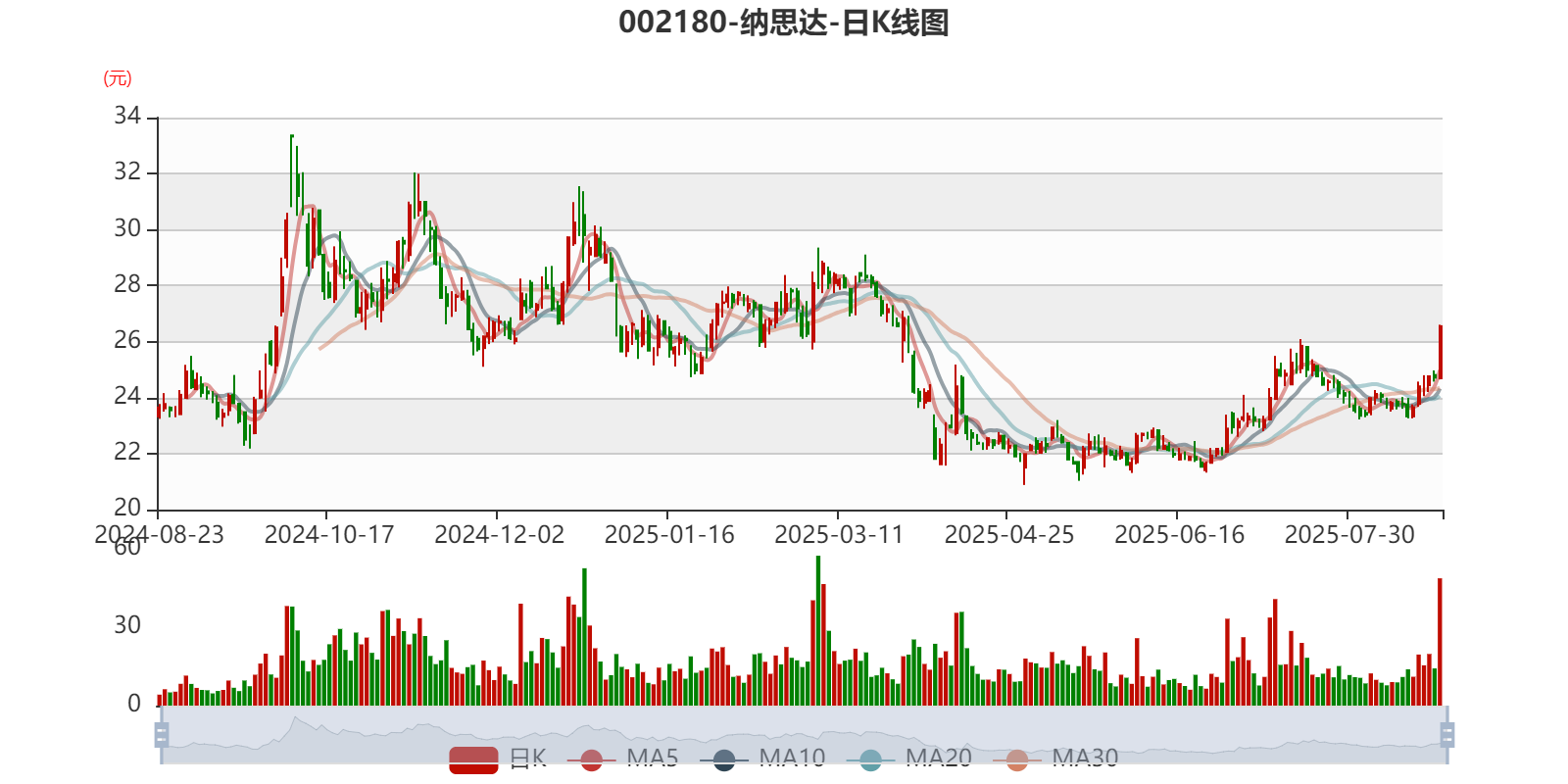Toggle the MA5 legend marker

591,759
